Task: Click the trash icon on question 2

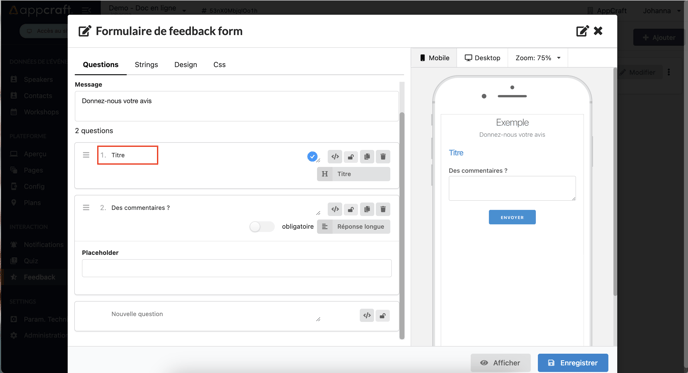Action: pyautogui.click(x=383, y=209)
